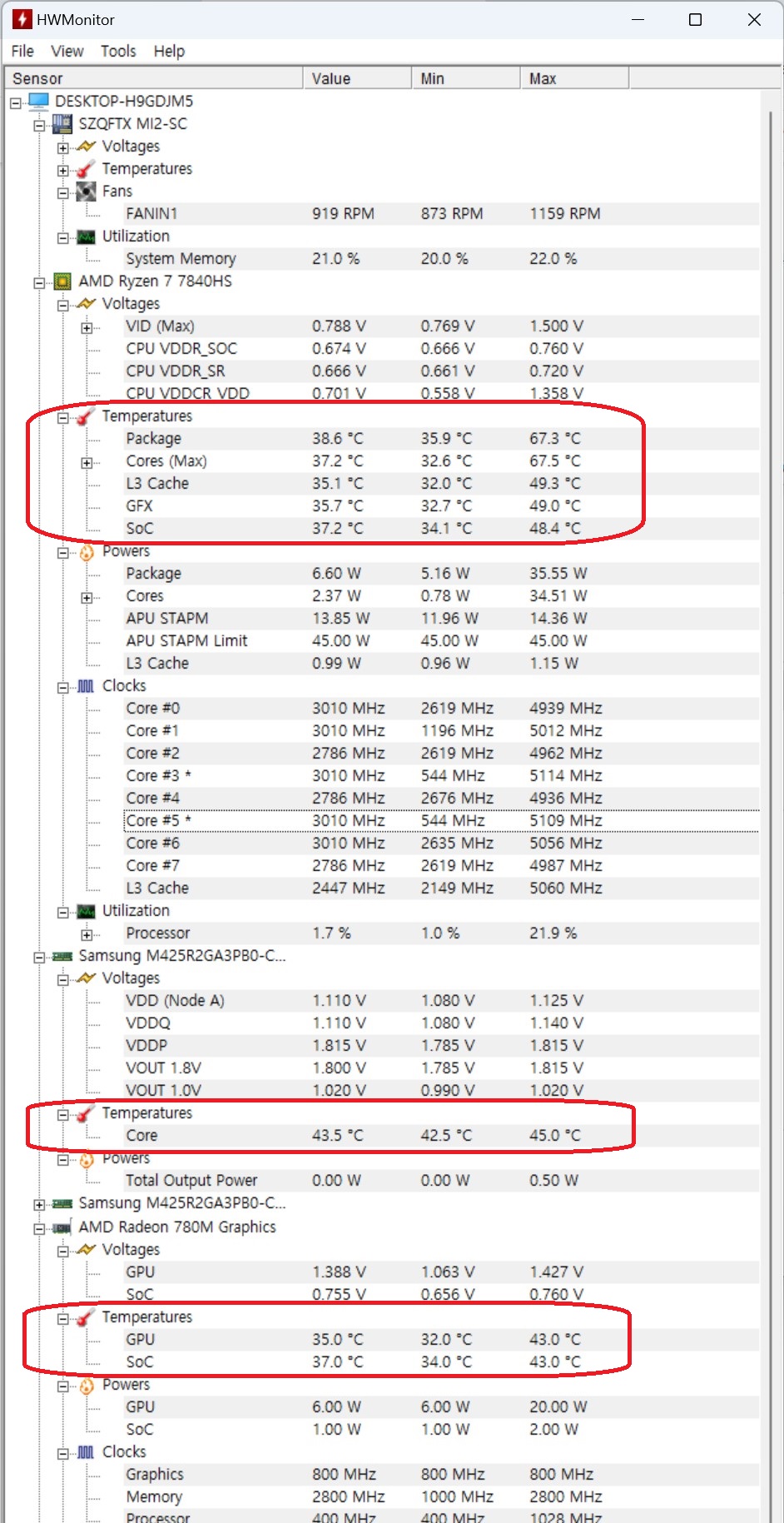Select the flame icon beside Ryzen Powers
The height and width of the screenshot is (1523, 784).
pyautogui.click(x=86, y=551)
